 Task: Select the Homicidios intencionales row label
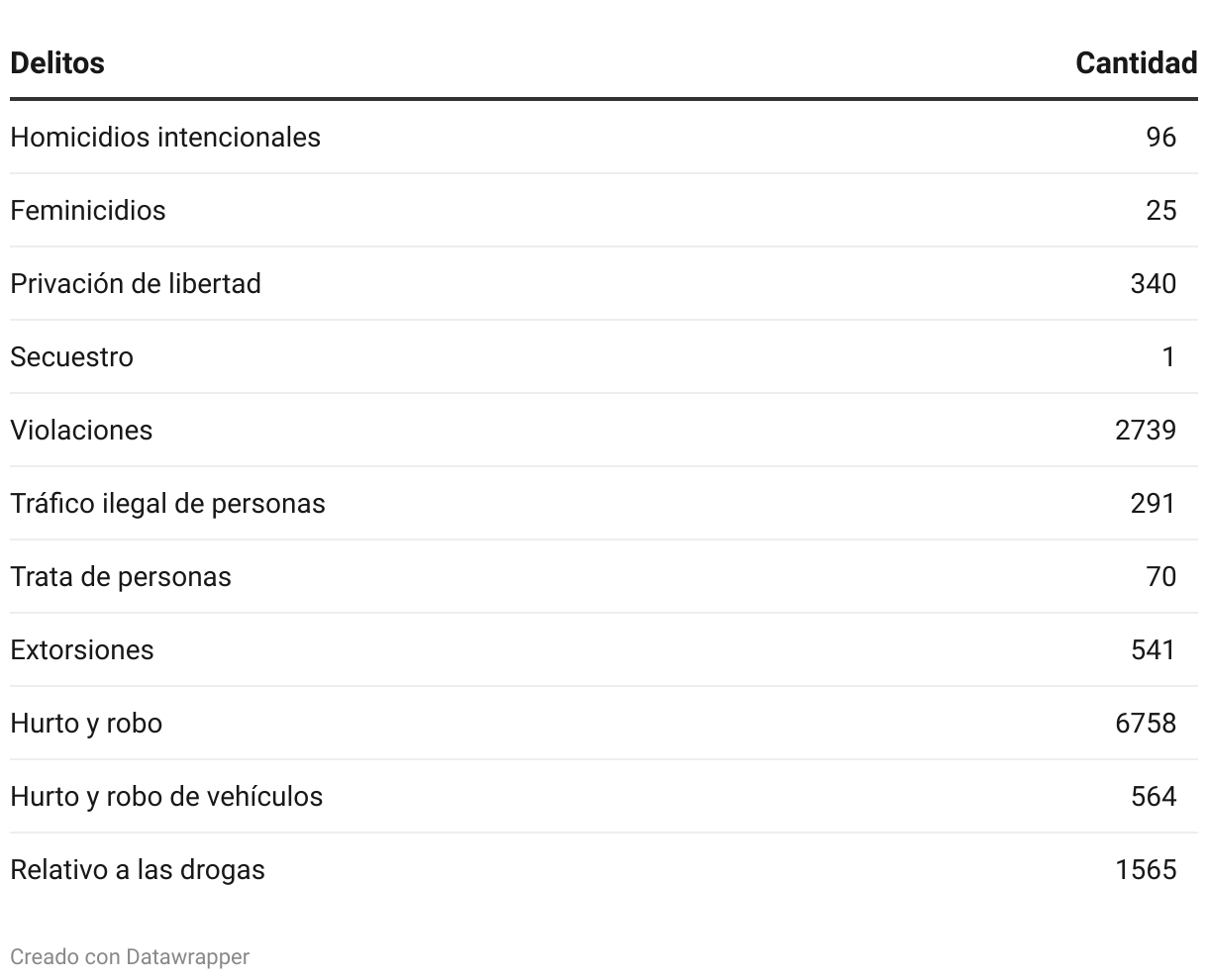point(165,137)
